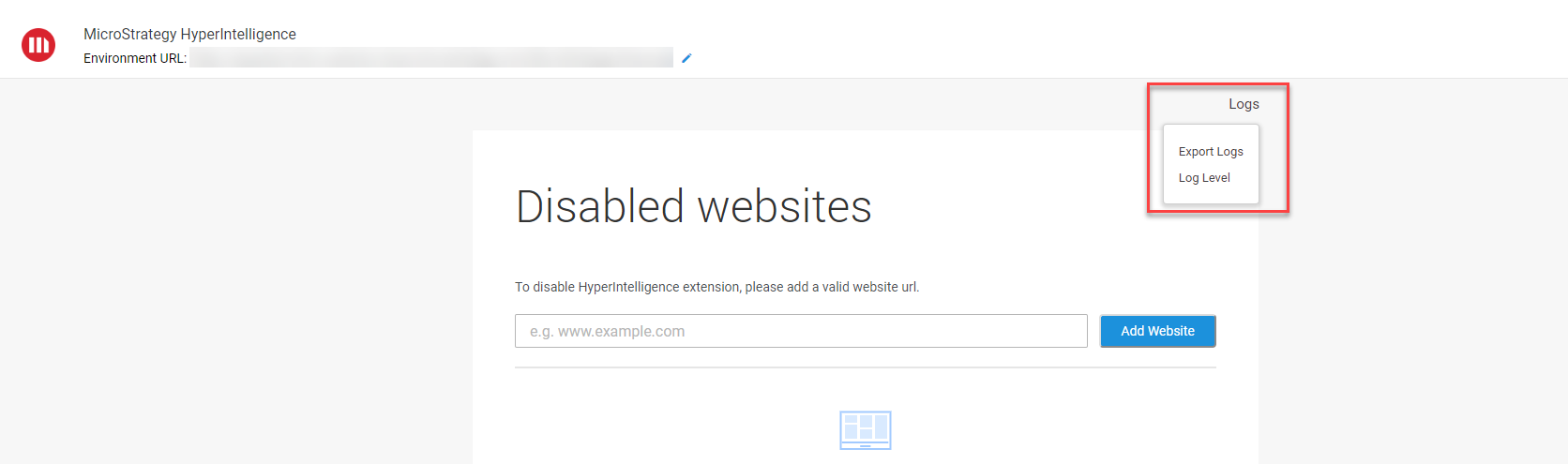1568x464 pixels.
Task: Select Export Logs from the menu
Action: 1211,152
